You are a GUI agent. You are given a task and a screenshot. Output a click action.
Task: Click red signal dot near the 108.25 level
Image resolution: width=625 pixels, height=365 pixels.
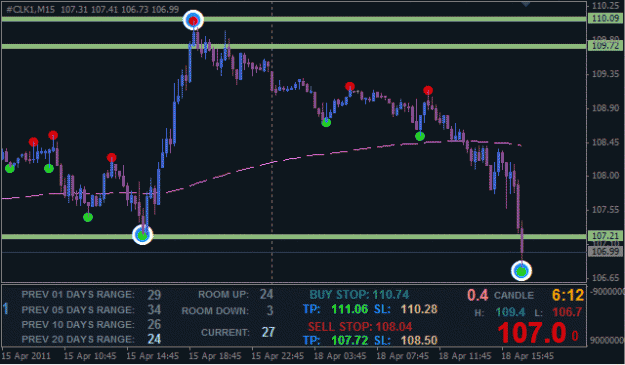coord(112,157)
